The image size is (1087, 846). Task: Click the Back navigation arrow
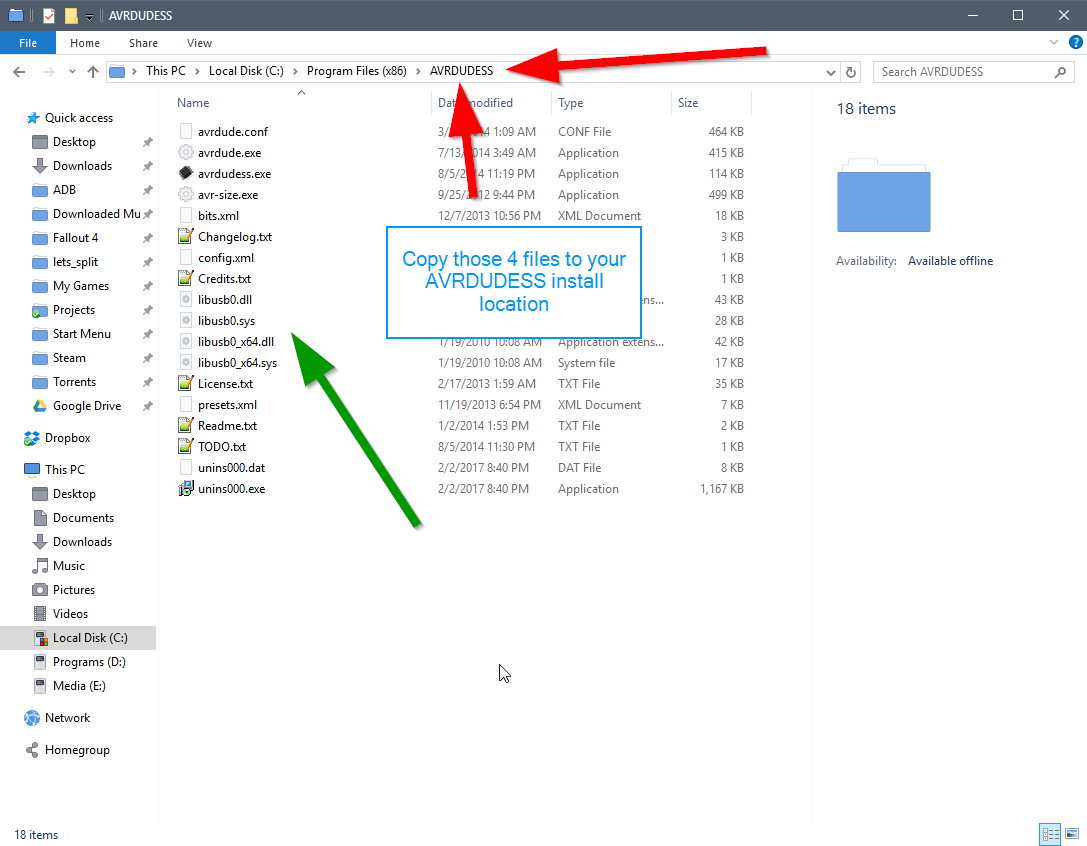19,71
